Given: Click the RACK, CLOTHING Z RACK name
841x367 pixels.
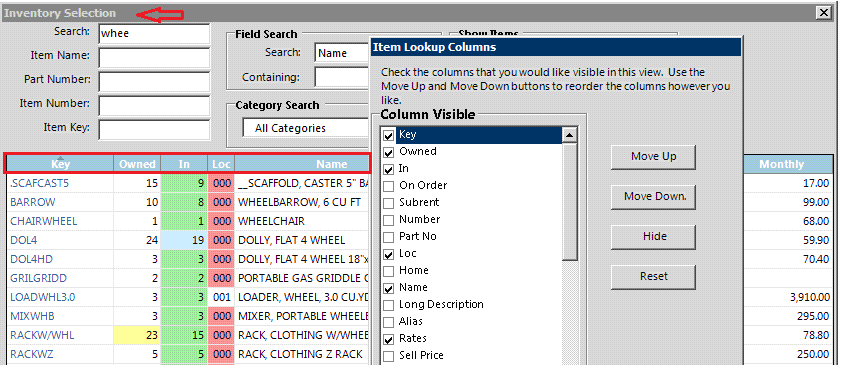Looking at the screenshot, I should click(300, 355).
